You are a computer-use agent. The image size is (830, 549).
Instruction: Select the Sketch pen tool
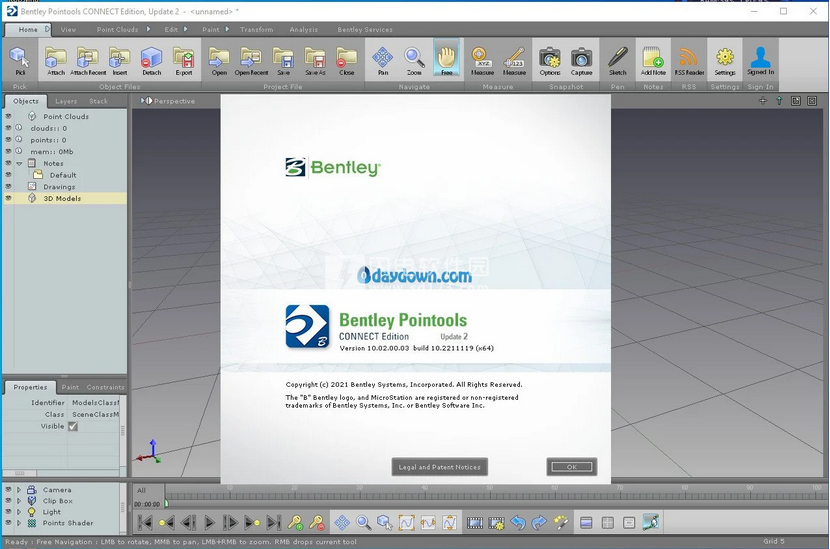point(617,60)
